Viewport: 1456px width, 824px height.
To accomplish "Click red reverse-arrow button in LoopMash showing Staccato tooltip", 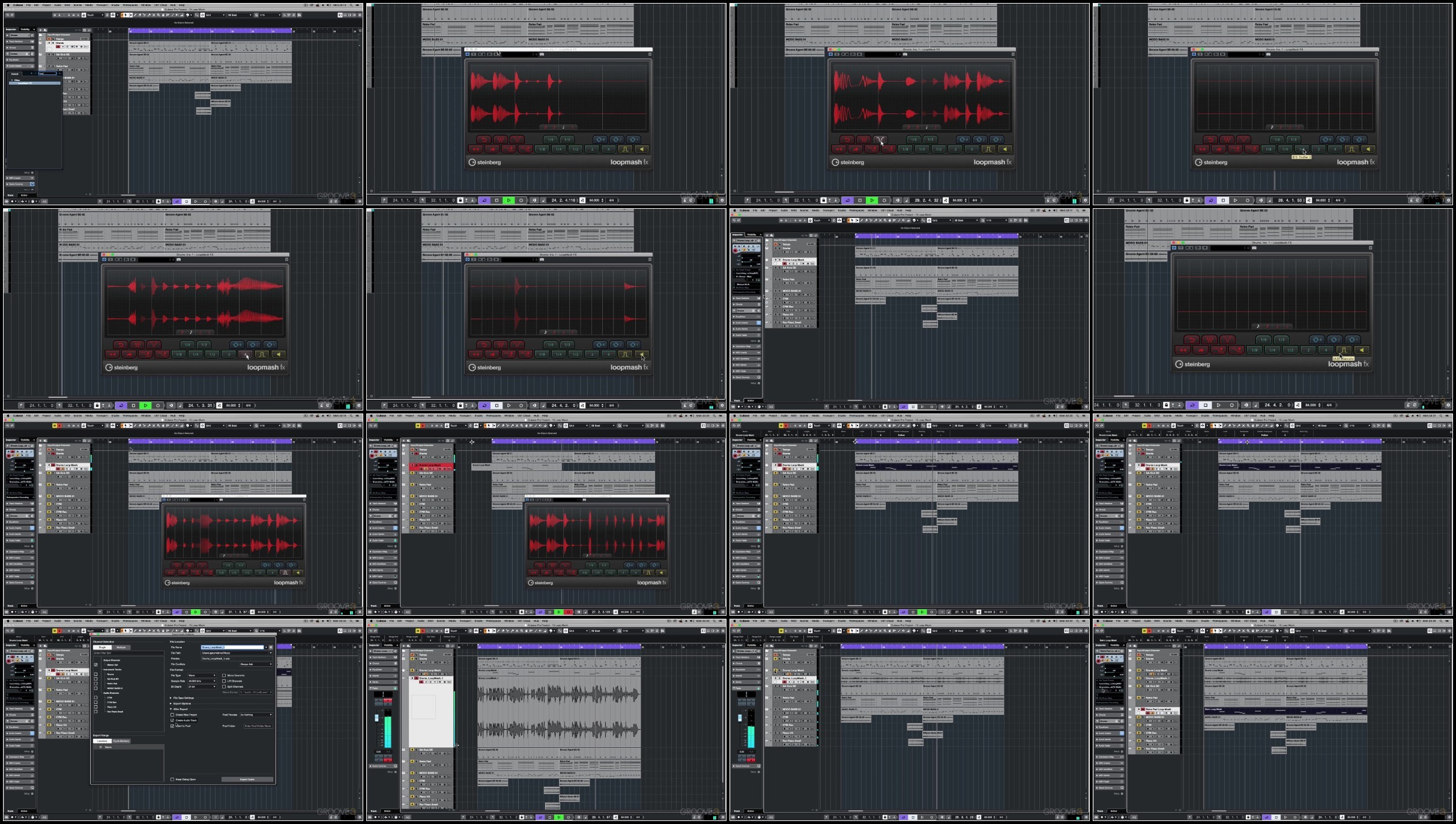I will pyautogui.click(x=1192, y=340).
